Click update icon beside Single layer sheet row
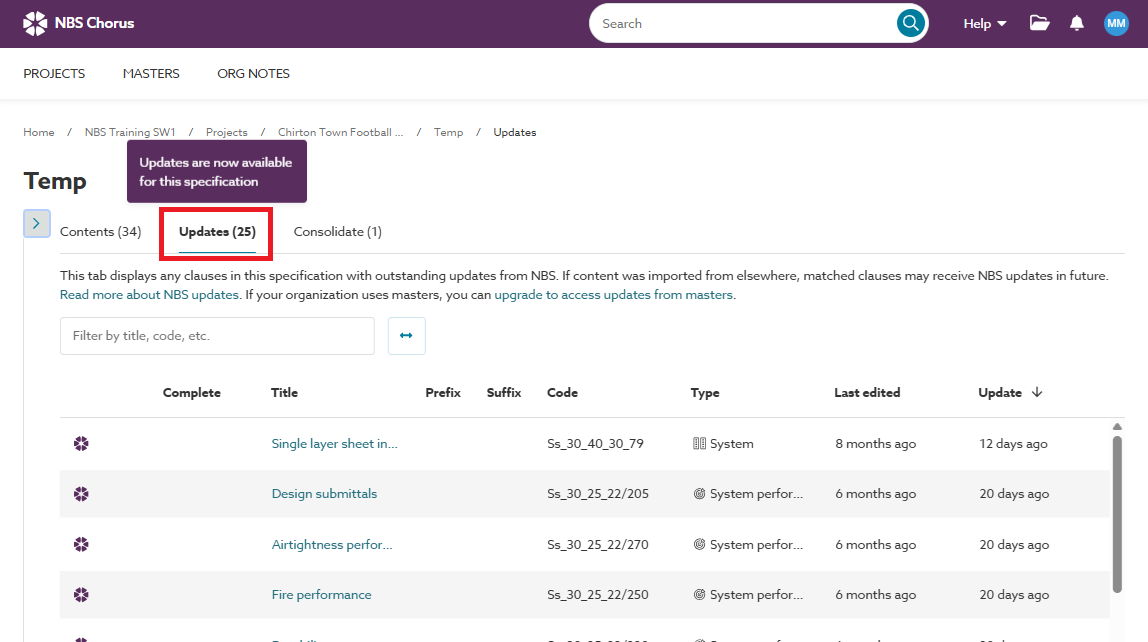This screenshot has width=1148, height=642. click(x=81, y=444)
